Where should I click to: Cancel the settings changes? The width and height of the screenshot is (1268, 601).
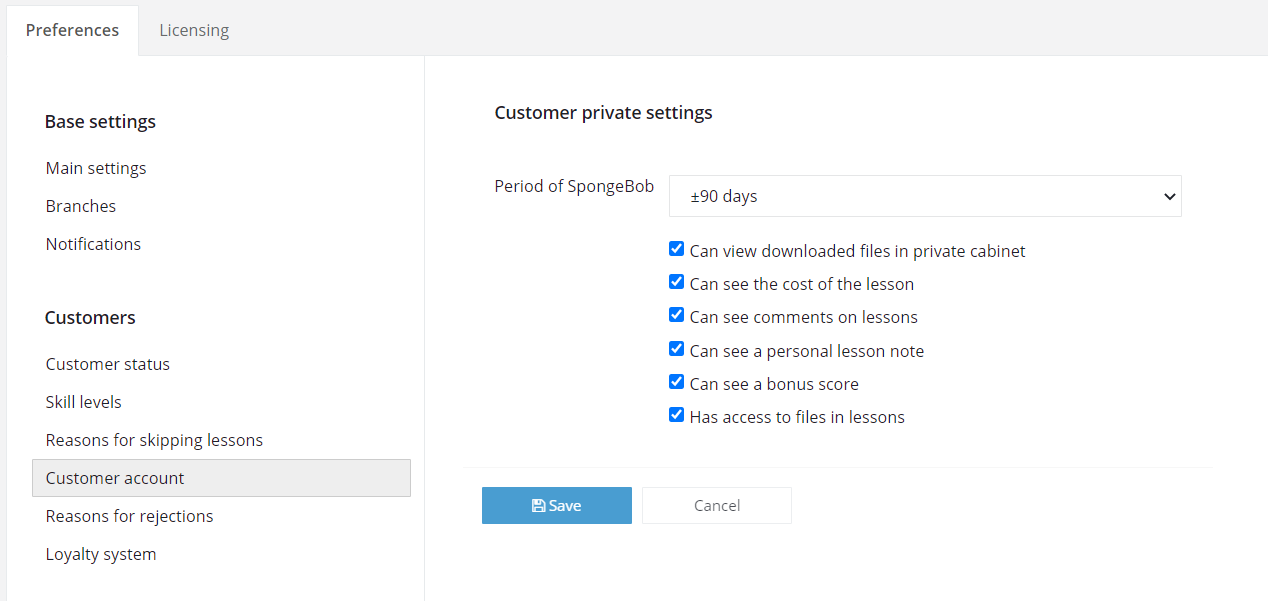pyautogui.click(x=717, y=505)
